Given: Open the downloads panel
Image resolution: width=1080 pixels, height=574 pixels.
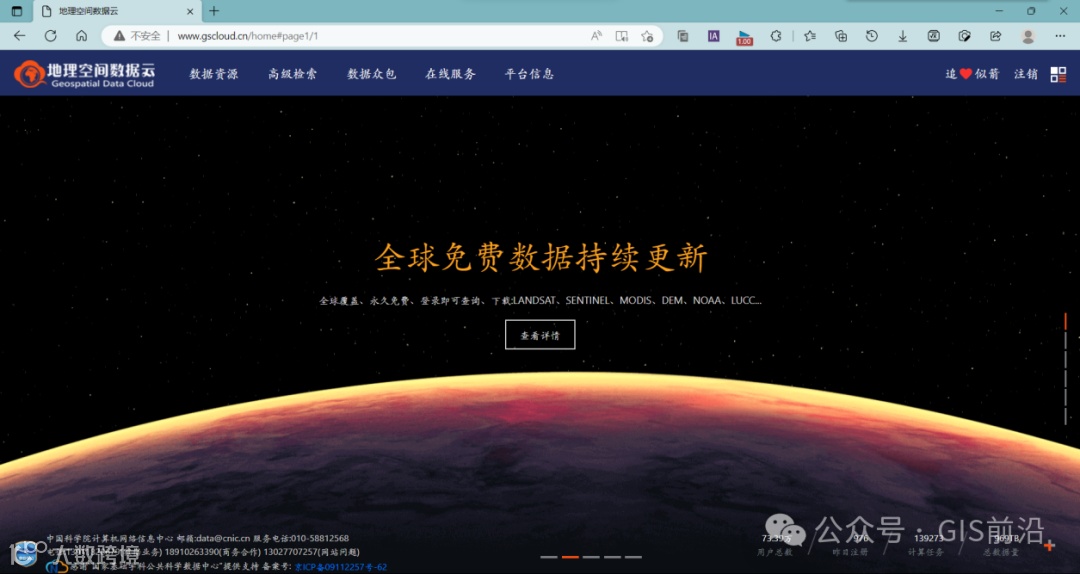Looking at the screenshot, I should click(x=902, y=36).
